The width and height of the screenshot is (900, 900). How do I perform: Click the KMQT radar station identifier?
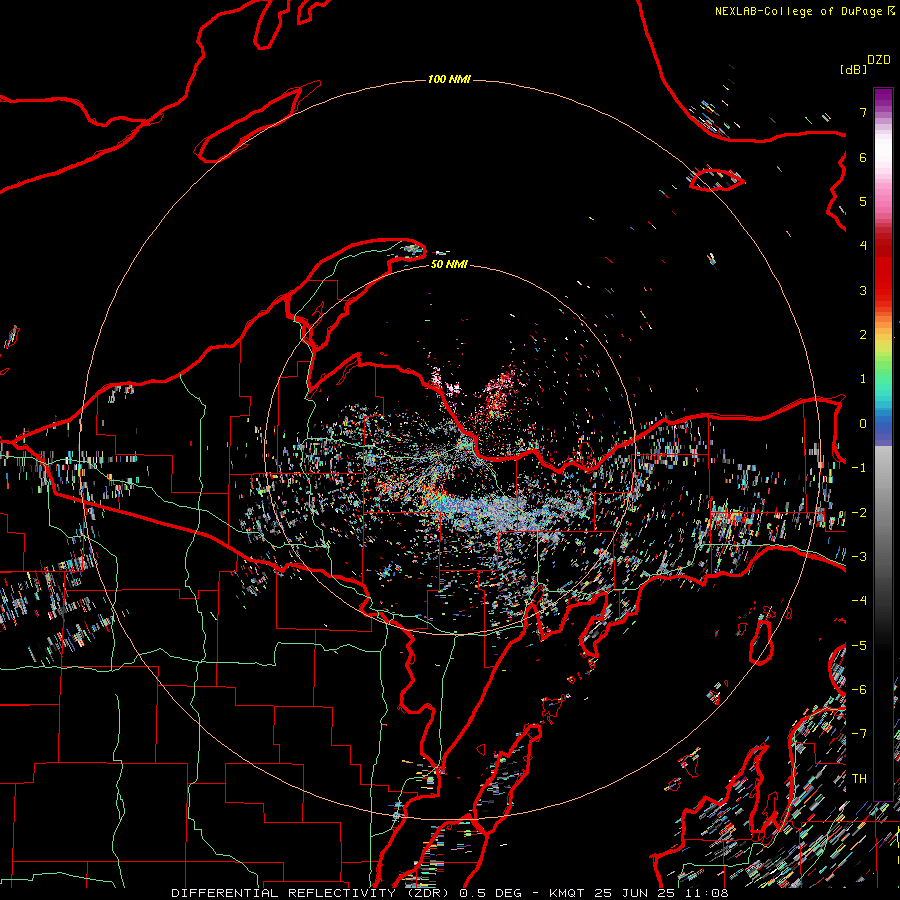tap(567, 893)
